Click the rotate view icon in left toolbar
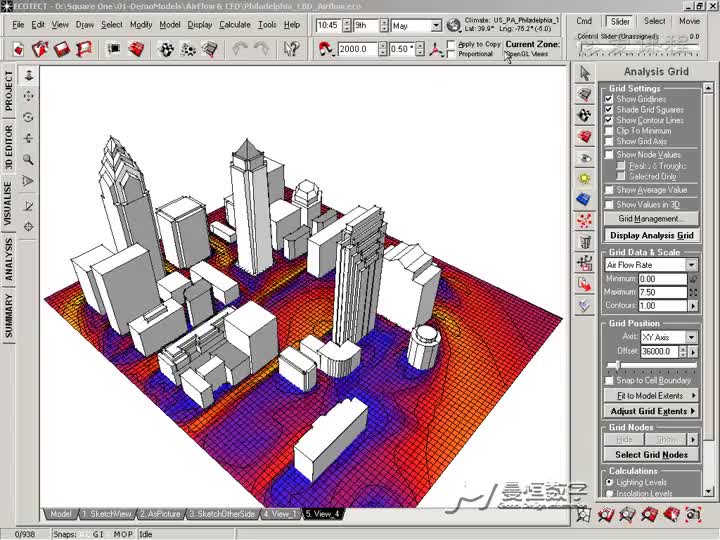720x540 pixels. (28, 117)
